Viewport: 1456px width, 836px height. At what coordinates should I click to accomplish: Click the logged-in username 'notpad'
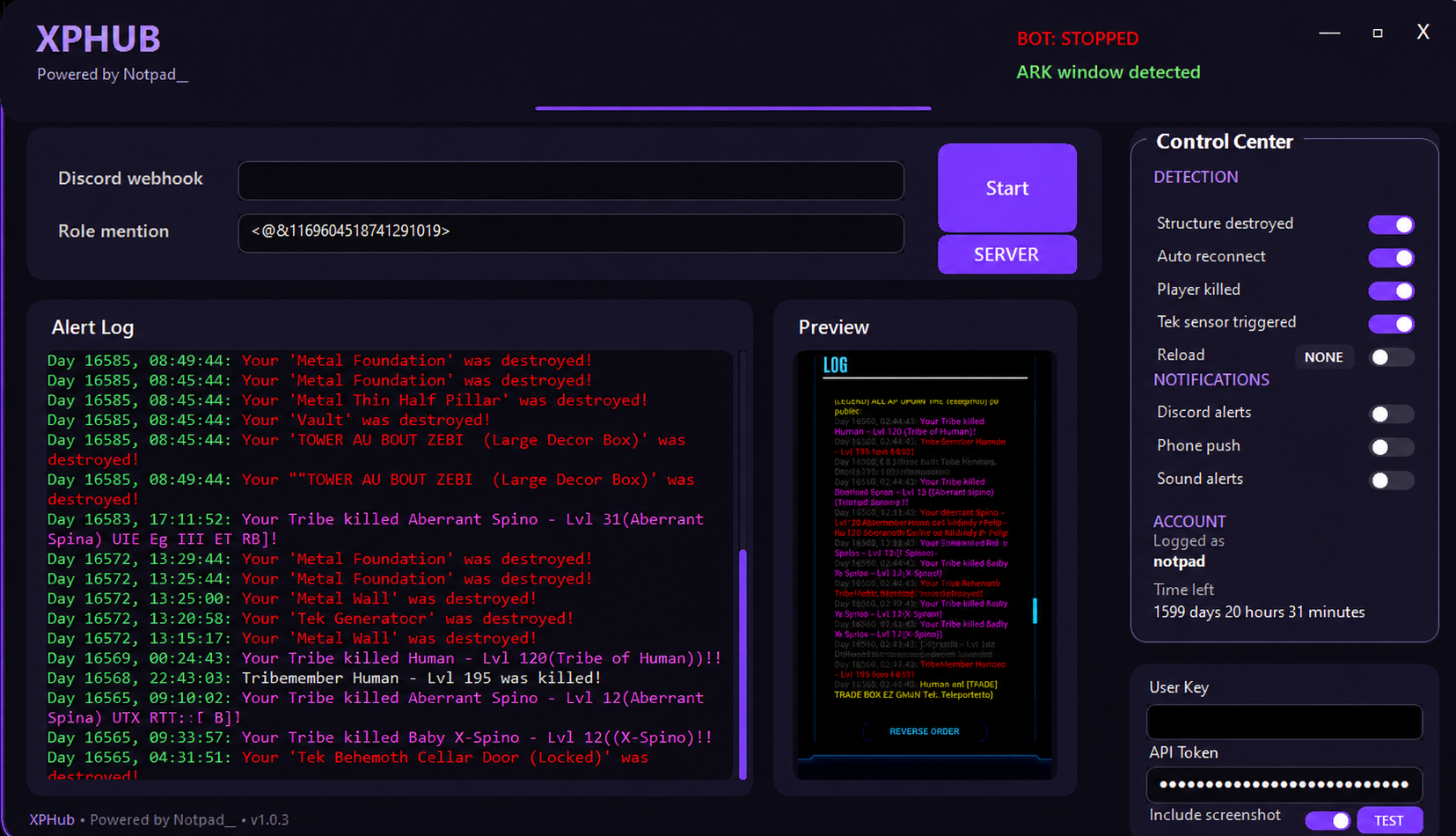click(1179, 561)
